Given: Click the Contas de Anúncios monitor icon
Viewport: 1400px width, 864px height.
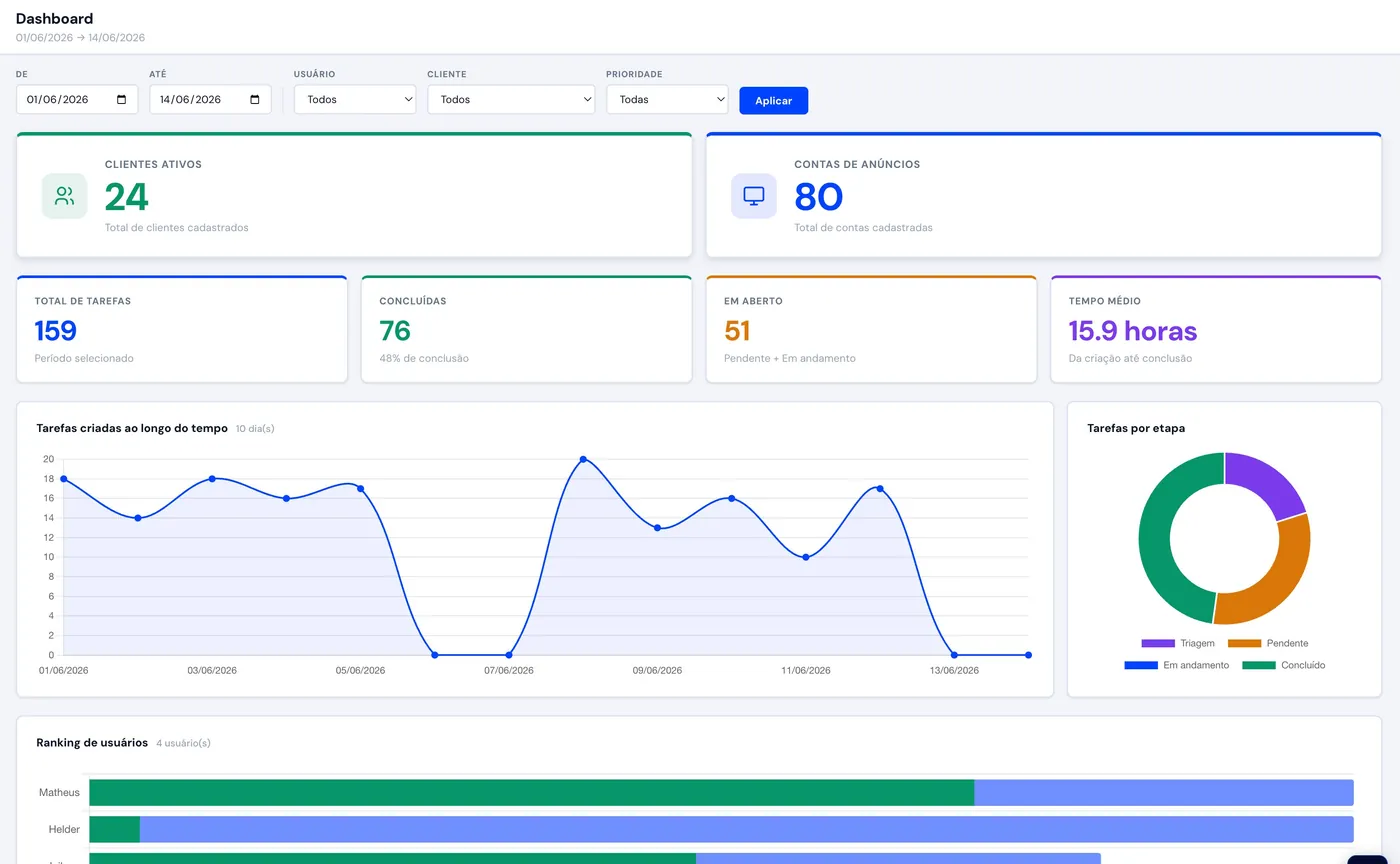Looking at the screenshot, I should click(754, 196).
